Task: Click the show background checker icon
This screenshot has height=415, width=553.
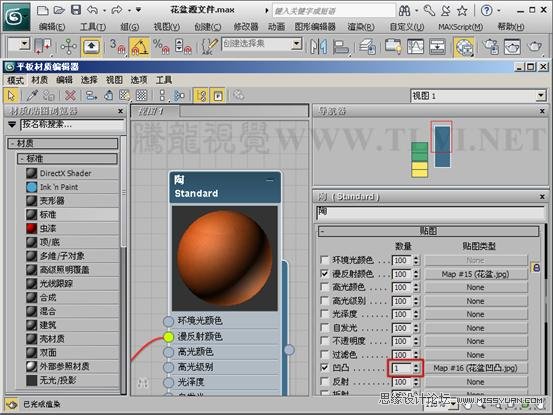Action: 141,96
